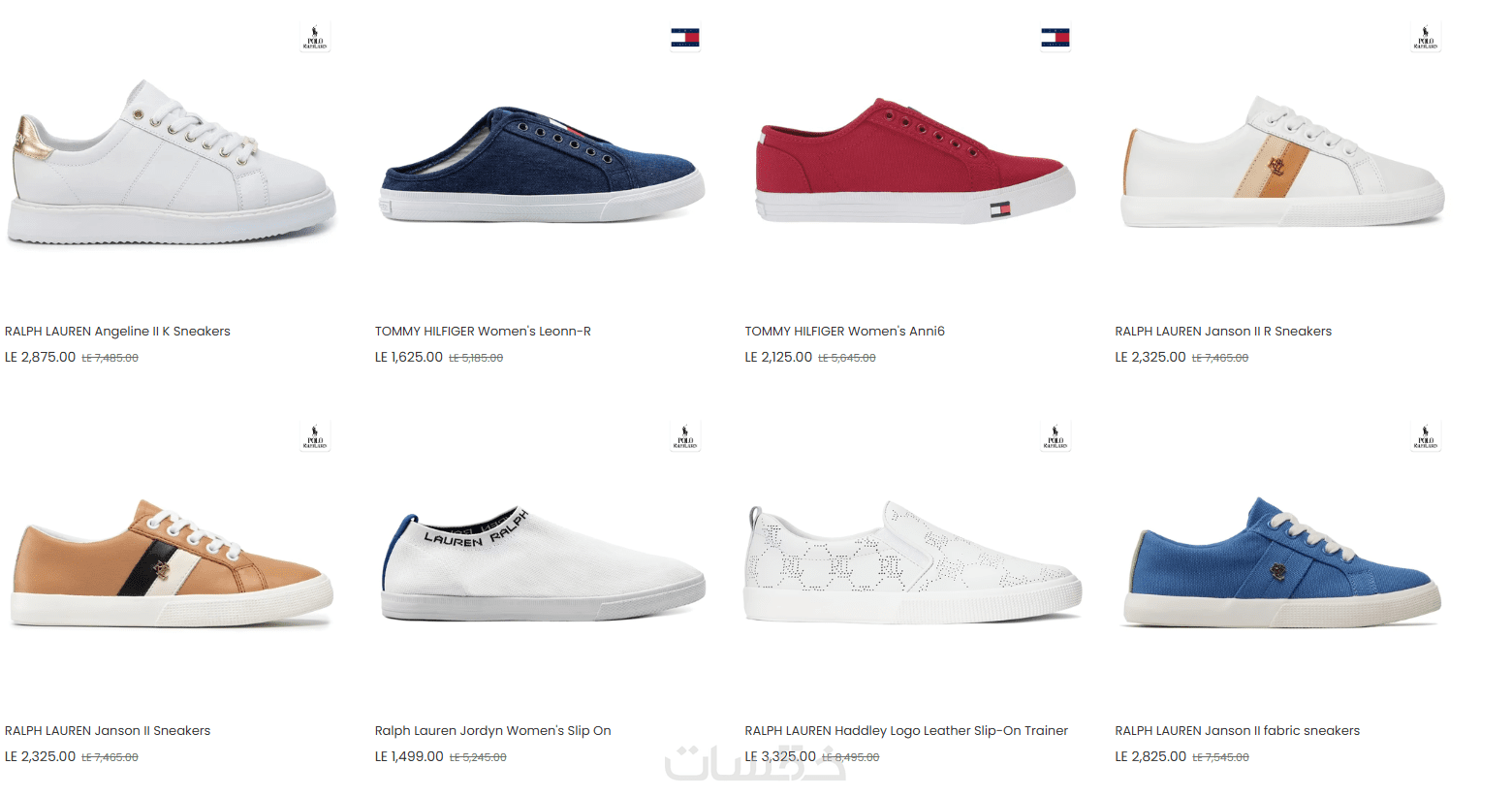Click Tommy Hilfiger flag logo above Leonn-R shoe

point(685,38)
